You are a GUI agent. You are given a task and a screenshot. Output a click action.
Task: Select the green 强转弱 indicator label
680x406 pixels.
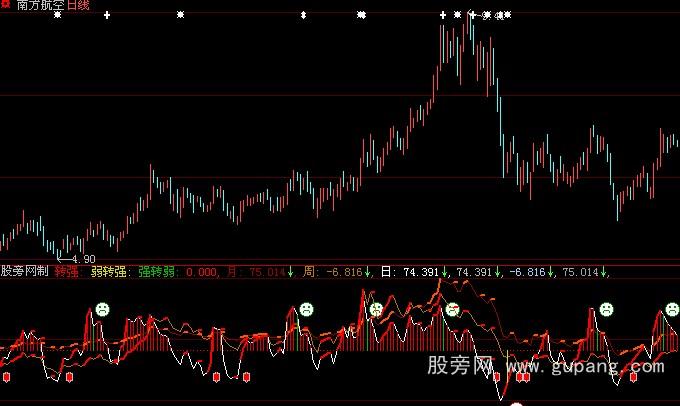[157, 272]
